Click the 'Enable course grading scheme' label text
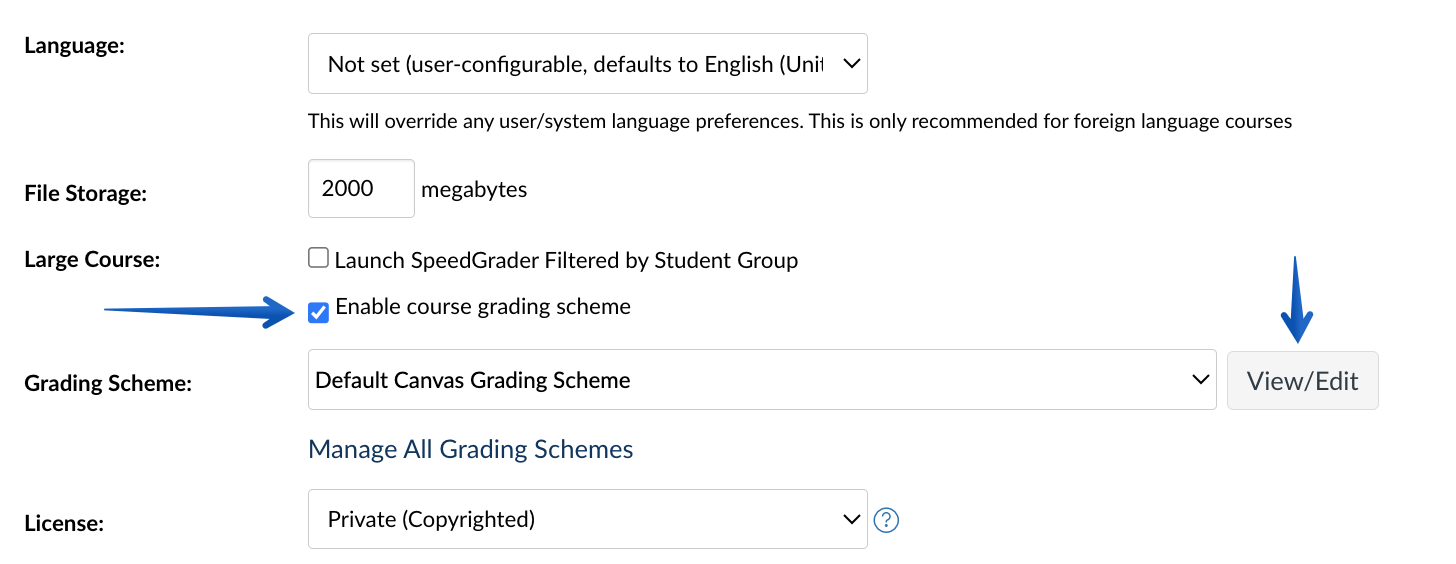The width and height of the screenshot is (1456, 564). [x=483, y=306]
